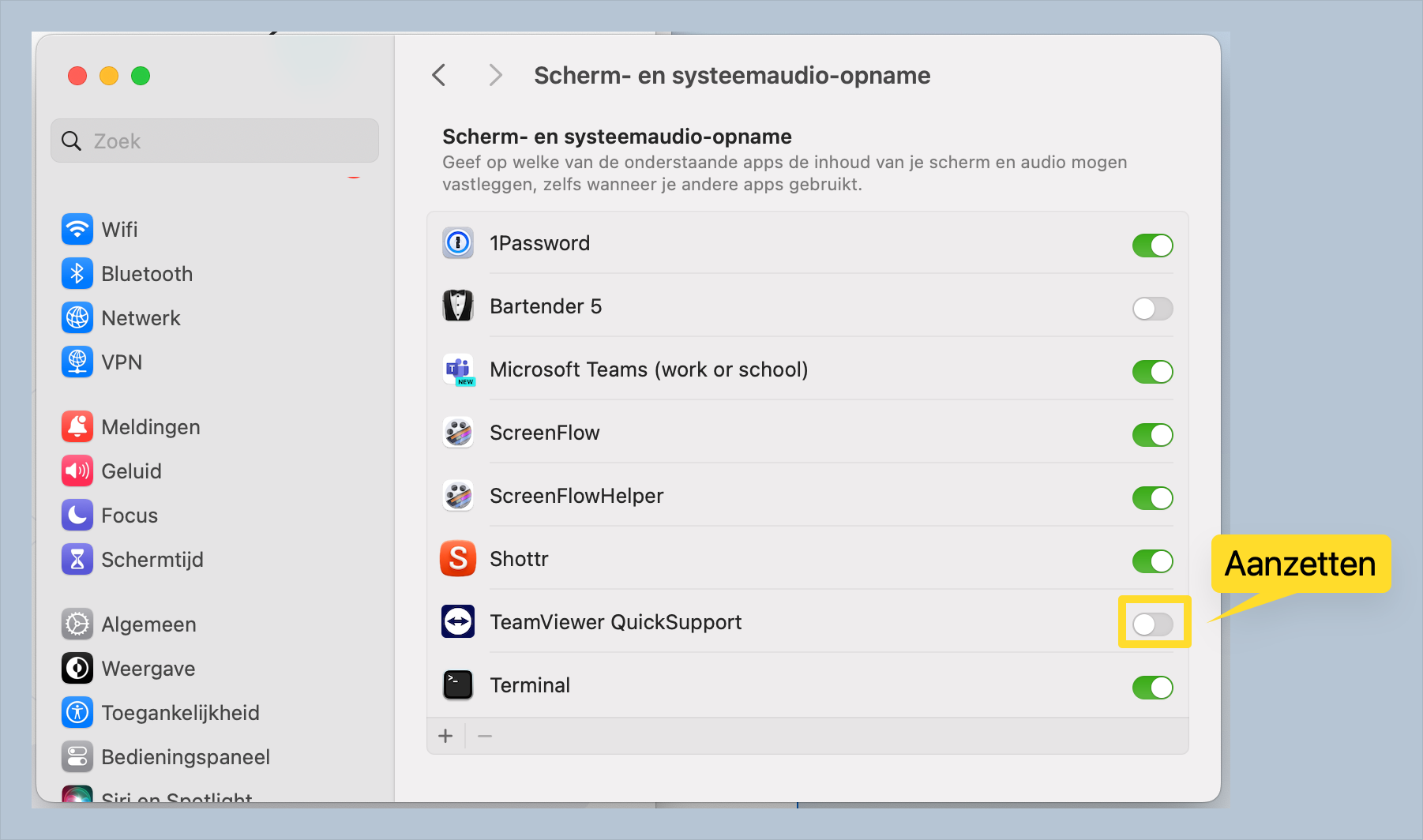Click the Terminal app icon
Screen dimensions: 1423x840
pos(458,685)
